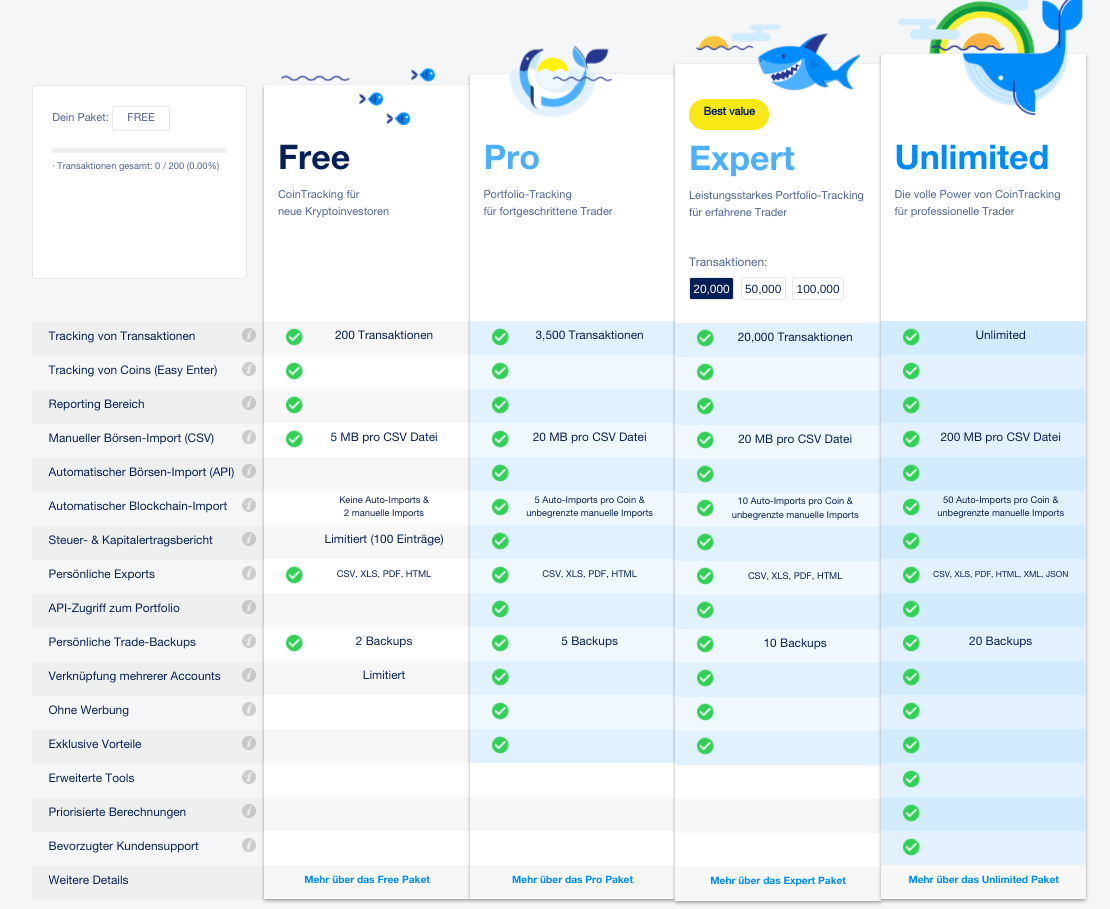Click '20,000 Transaktionen' in Expert column
1110x909 pixels.
[795, 337]
